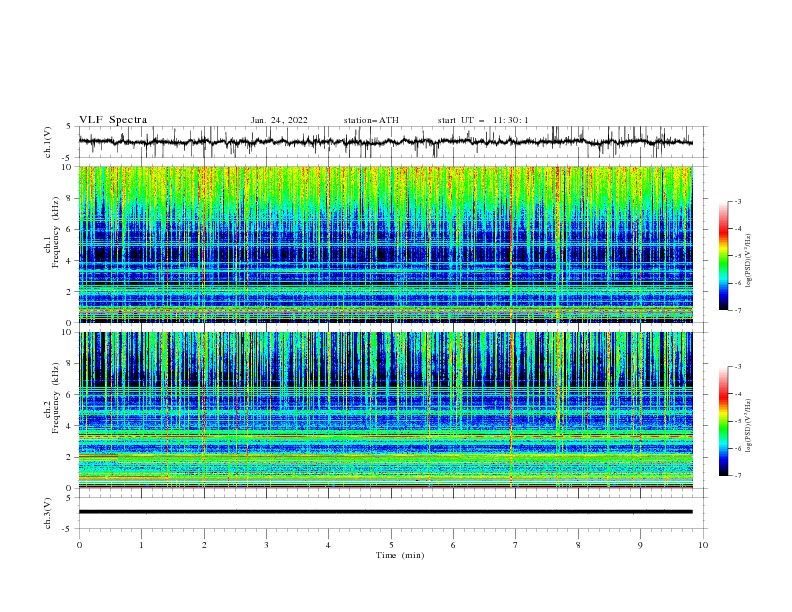Image resolution: width=792 pixels, height=612 pixels.
Task: Click time axis tick label "1"
Action: tap(141, 545)
